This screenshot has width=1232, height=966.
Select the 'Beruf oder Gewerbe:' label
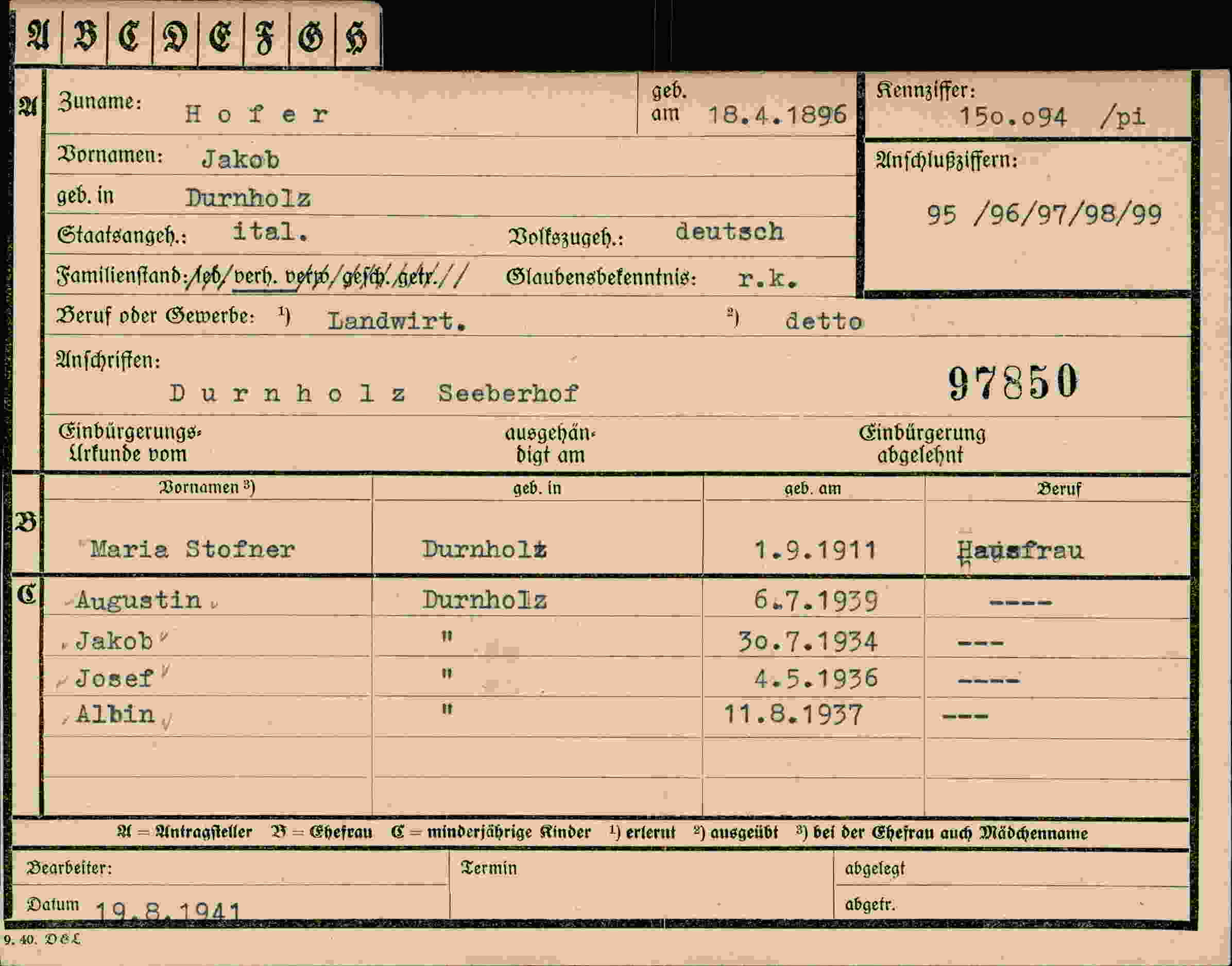(156, 316)
